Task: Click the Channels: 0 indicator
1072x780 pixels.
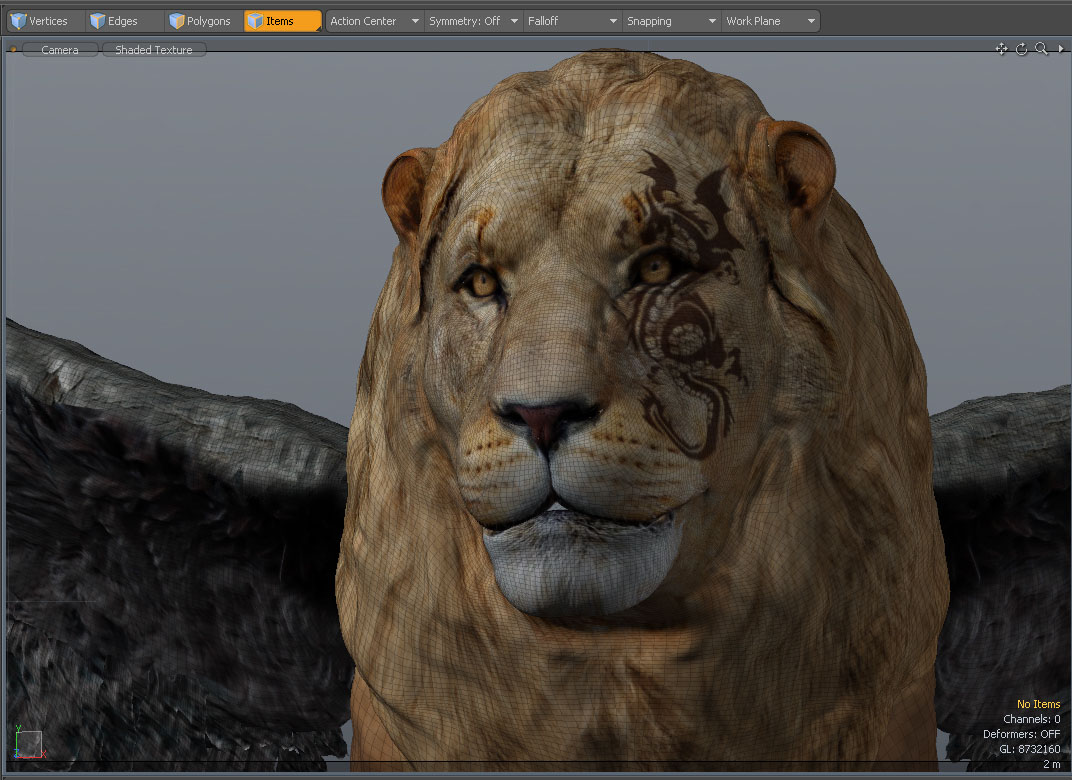Action: coord(1030,718)
